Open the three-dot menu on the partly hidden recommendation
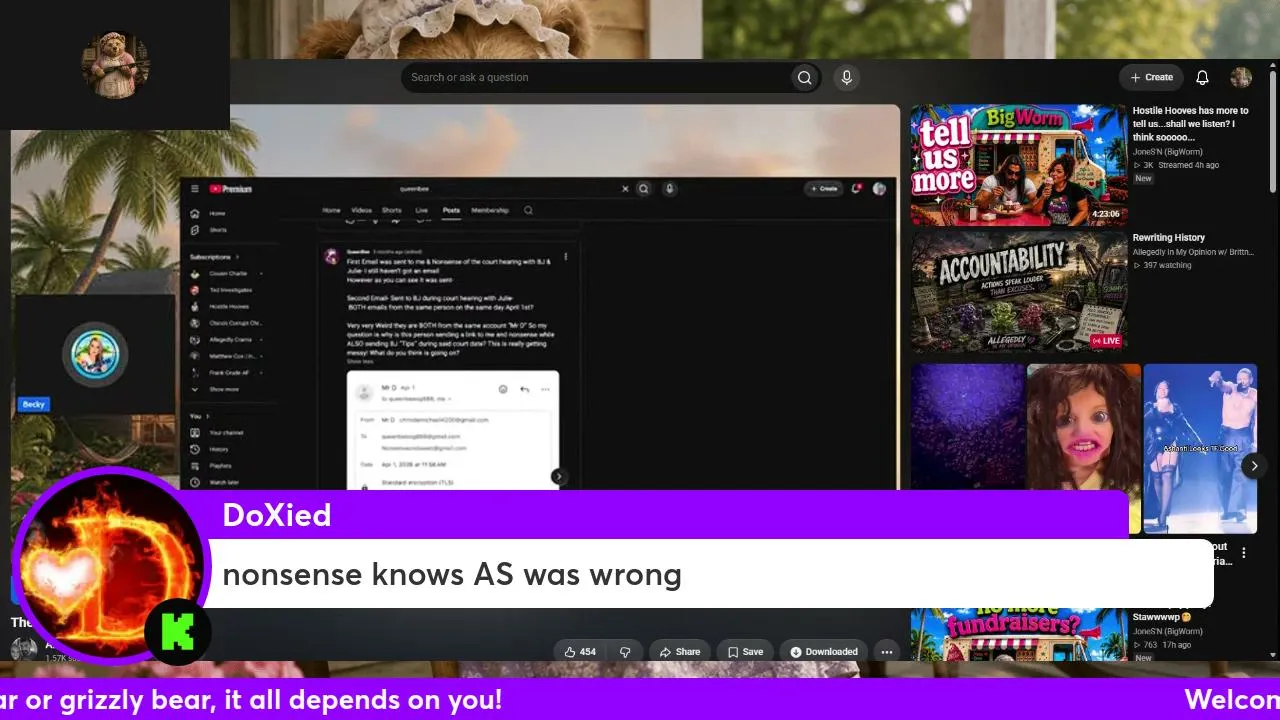Viewport: 1280px width, 720px height. tap(1244, 552)
